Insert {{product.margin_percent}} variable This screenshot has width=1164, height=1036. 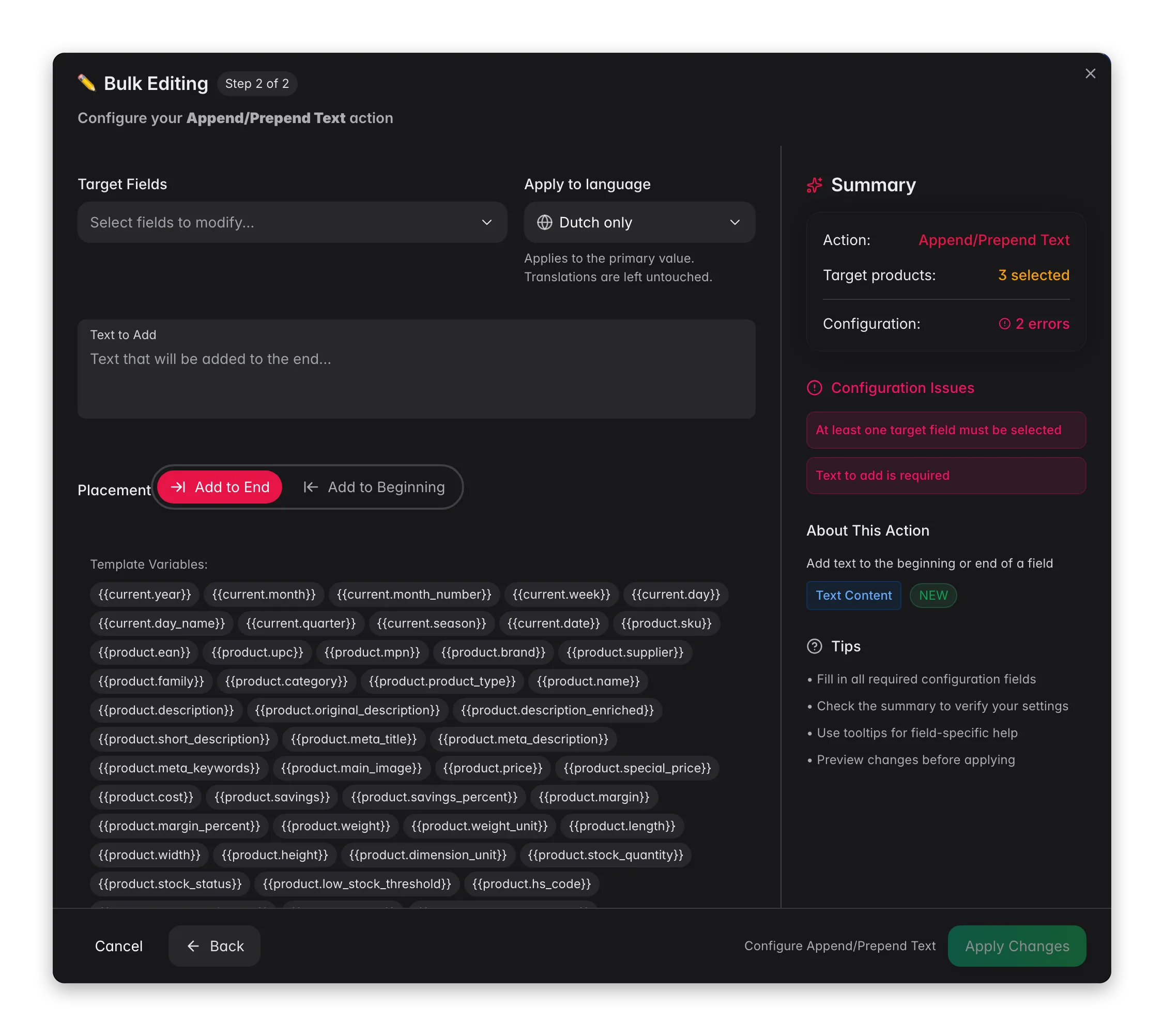click(179, 827)
